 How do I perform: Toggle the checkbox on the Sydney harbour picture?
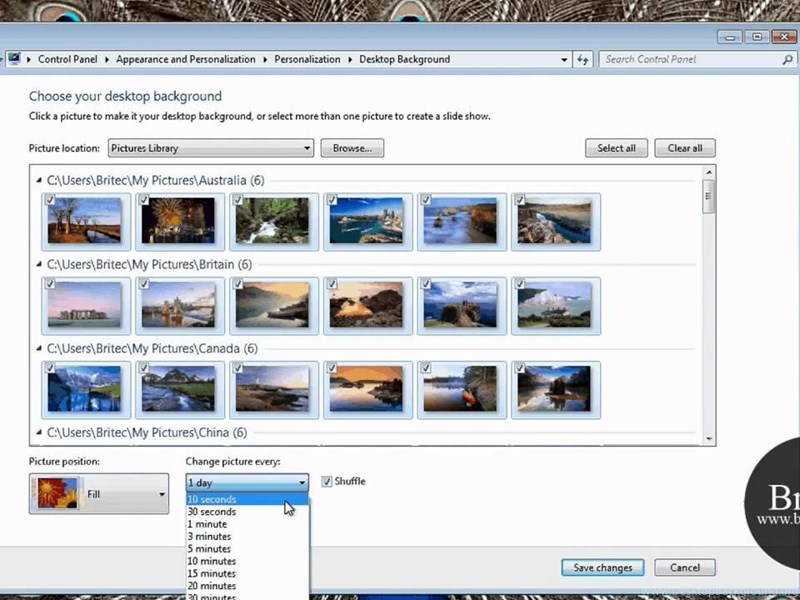coord(332,200)
